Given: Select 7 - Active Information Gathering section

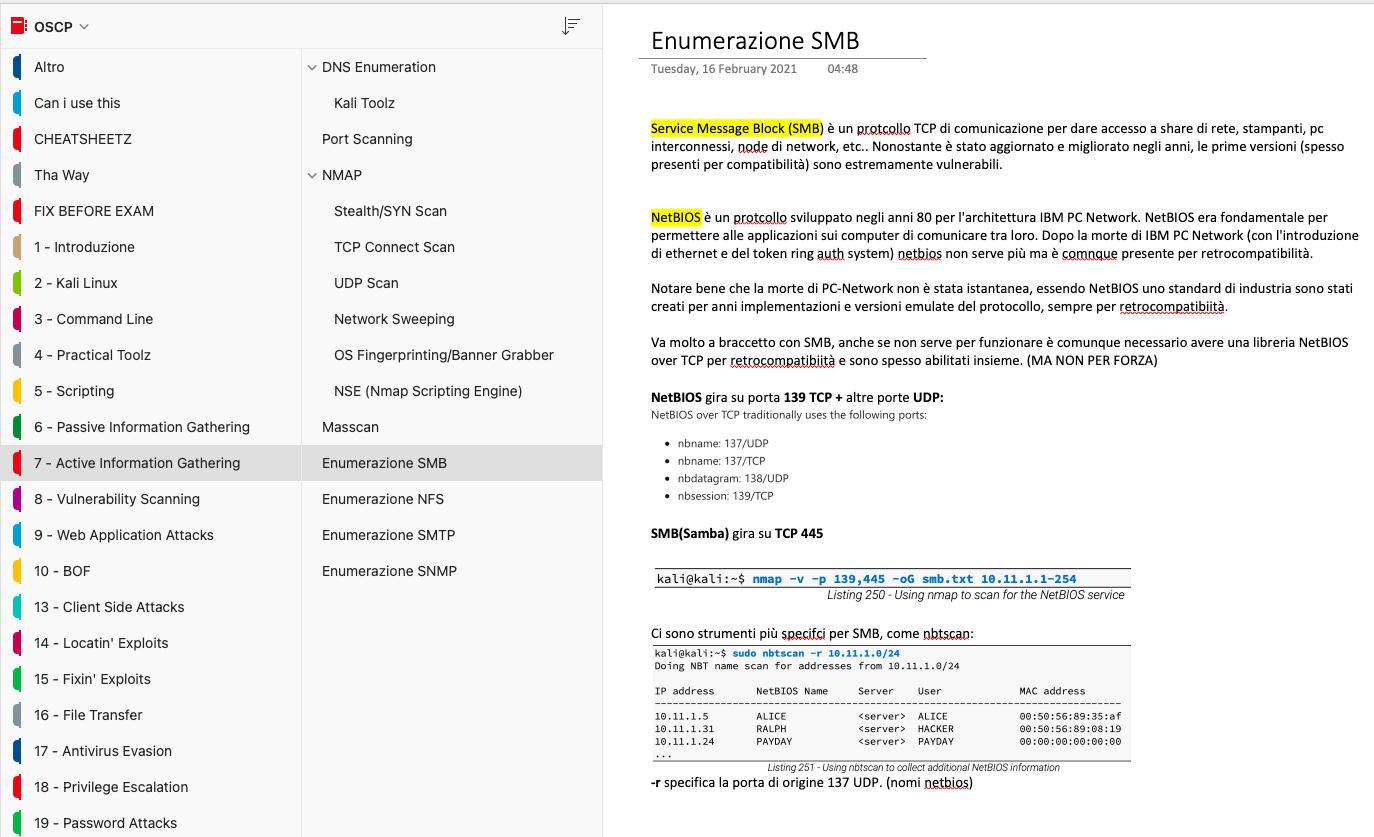Looking at the screenshot, I should 151,463.
